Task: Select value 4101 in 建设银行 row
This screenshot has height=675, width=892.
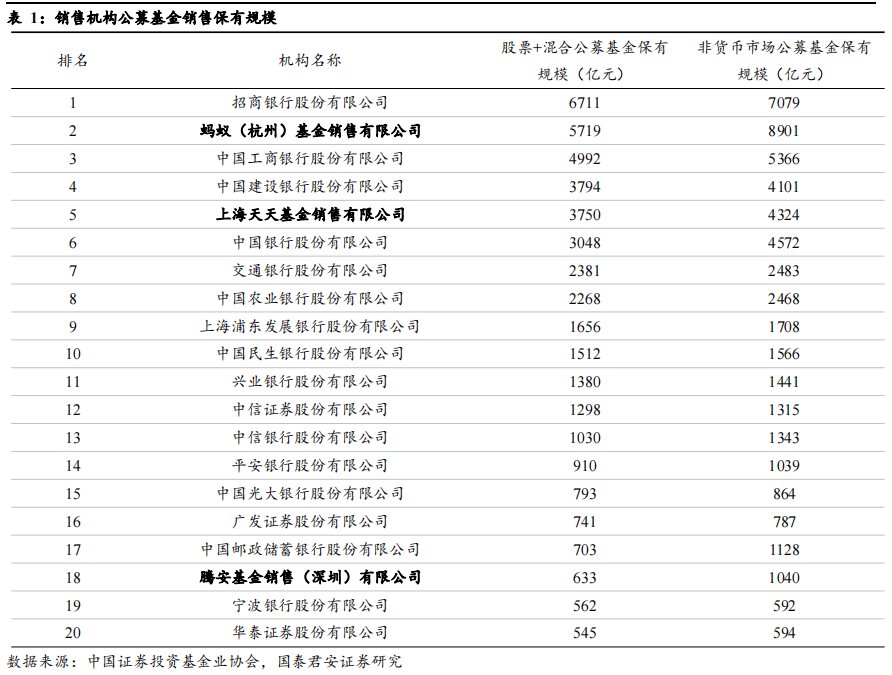Action: 784,187
